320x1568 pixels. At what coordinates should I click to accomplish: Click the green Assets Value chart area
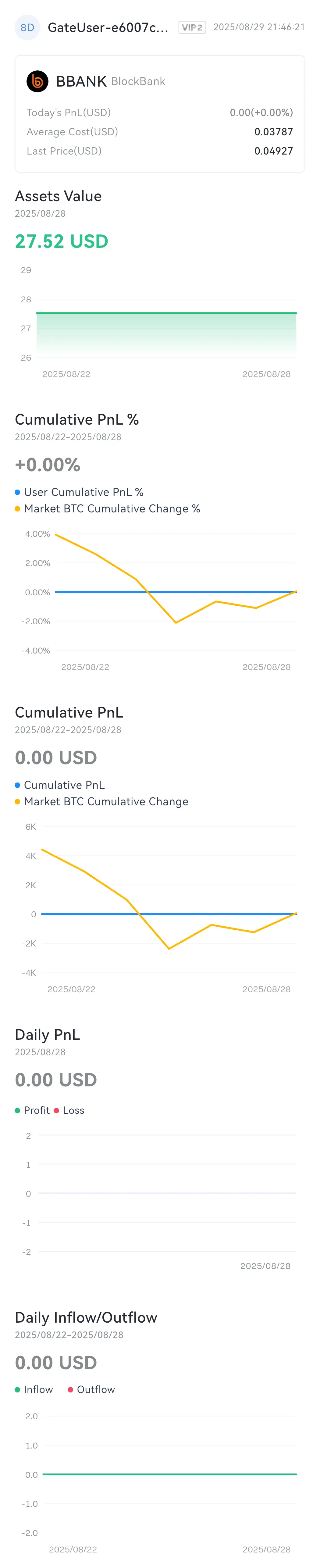point(166,333)
